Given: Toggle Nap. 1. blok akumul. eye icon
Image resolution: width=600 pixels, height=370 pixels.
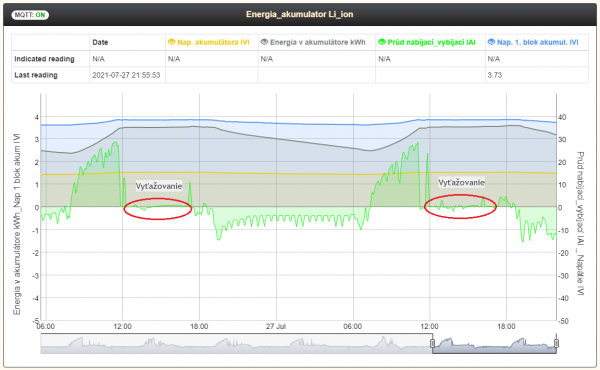Looking at the screenshot, I should point(491,42).
